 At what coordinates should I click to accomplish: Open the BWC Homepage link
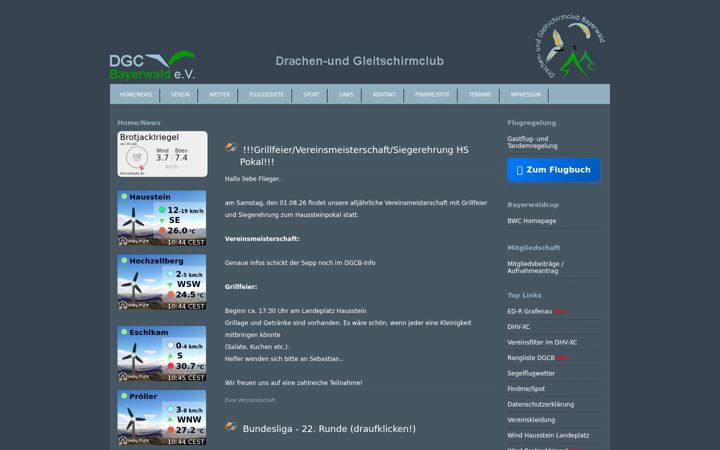click(532, 221)
